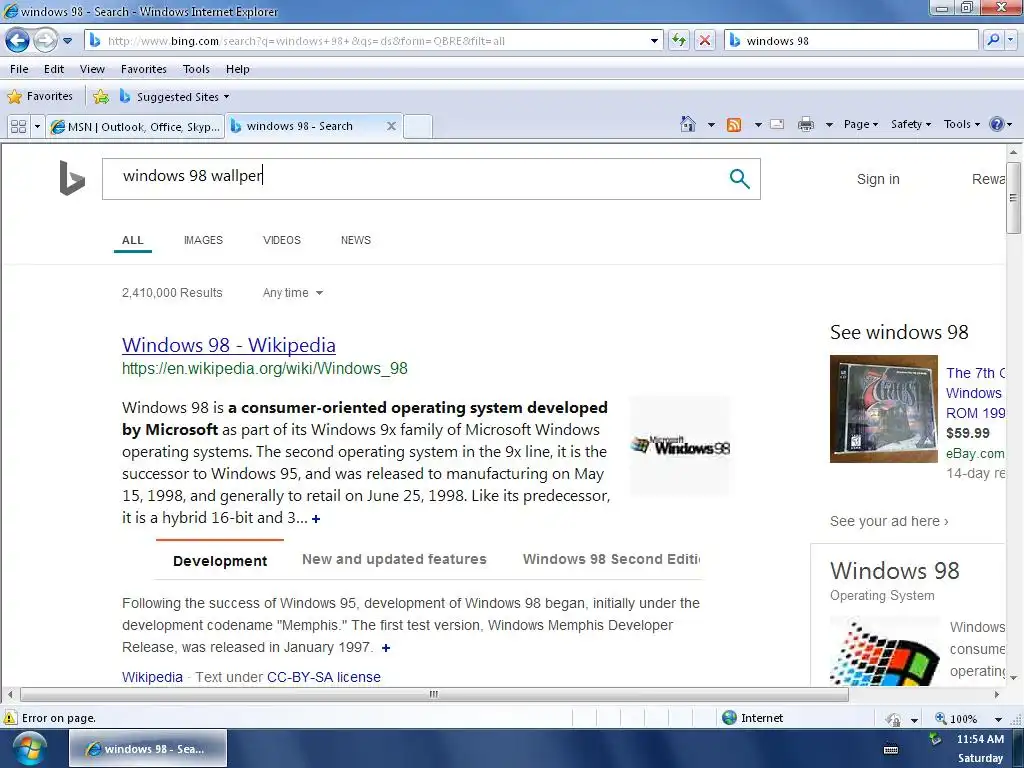Click the toolbar search box showing windows 98
1024x768 pixels.
(852, 40)
